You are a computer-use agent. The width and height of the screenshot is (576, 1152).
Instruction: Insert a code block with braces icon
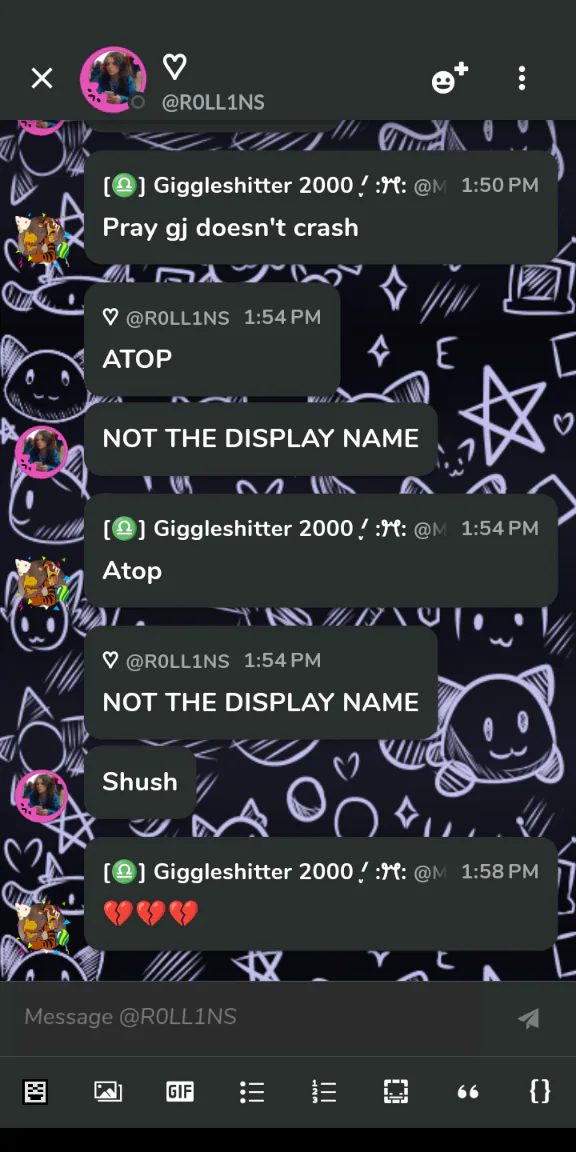pos(540,1092)
